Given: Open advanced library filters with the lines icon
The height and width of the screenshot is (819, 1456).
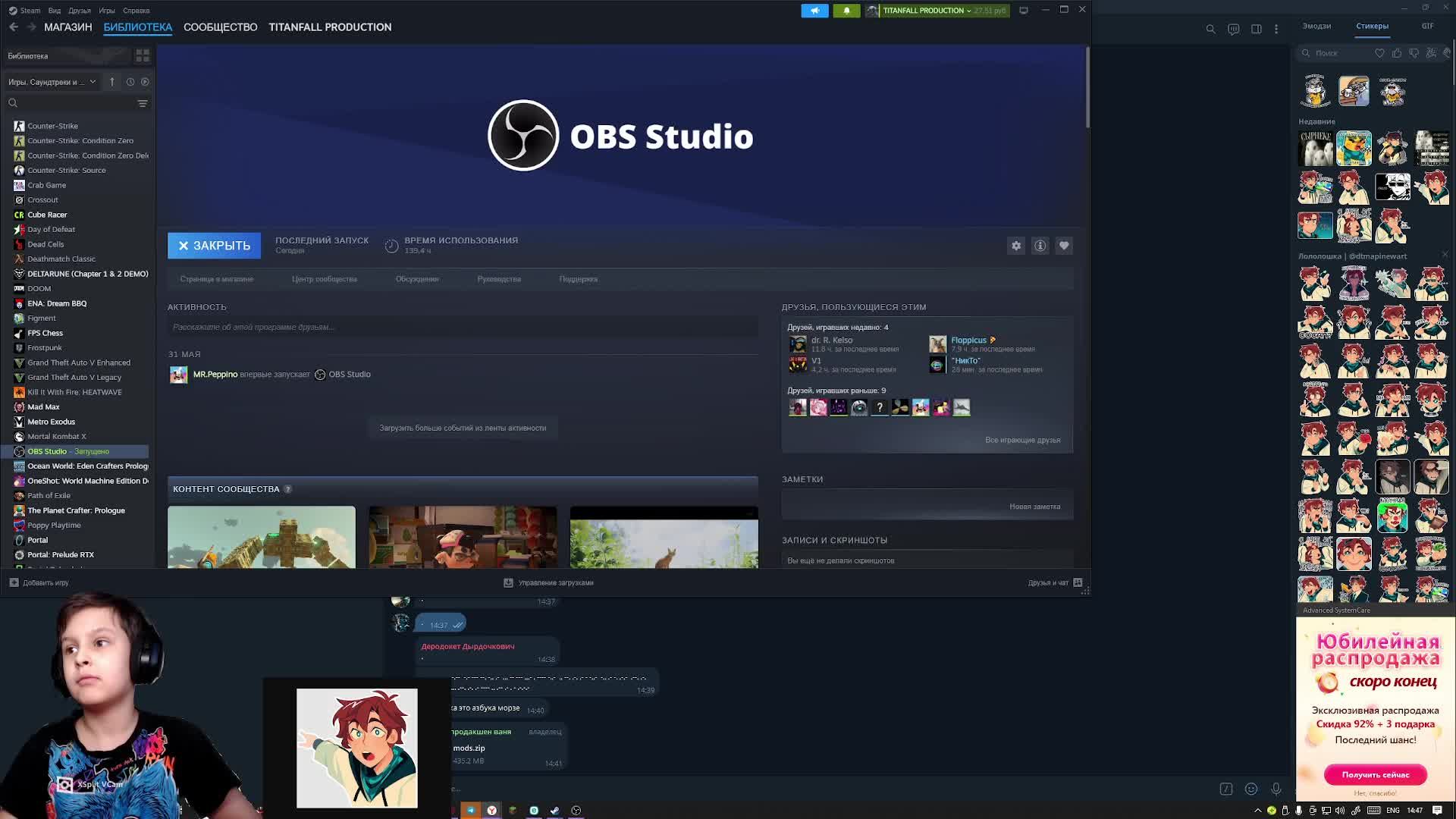Looking at the screenshot, I should (x=143, y=103).
